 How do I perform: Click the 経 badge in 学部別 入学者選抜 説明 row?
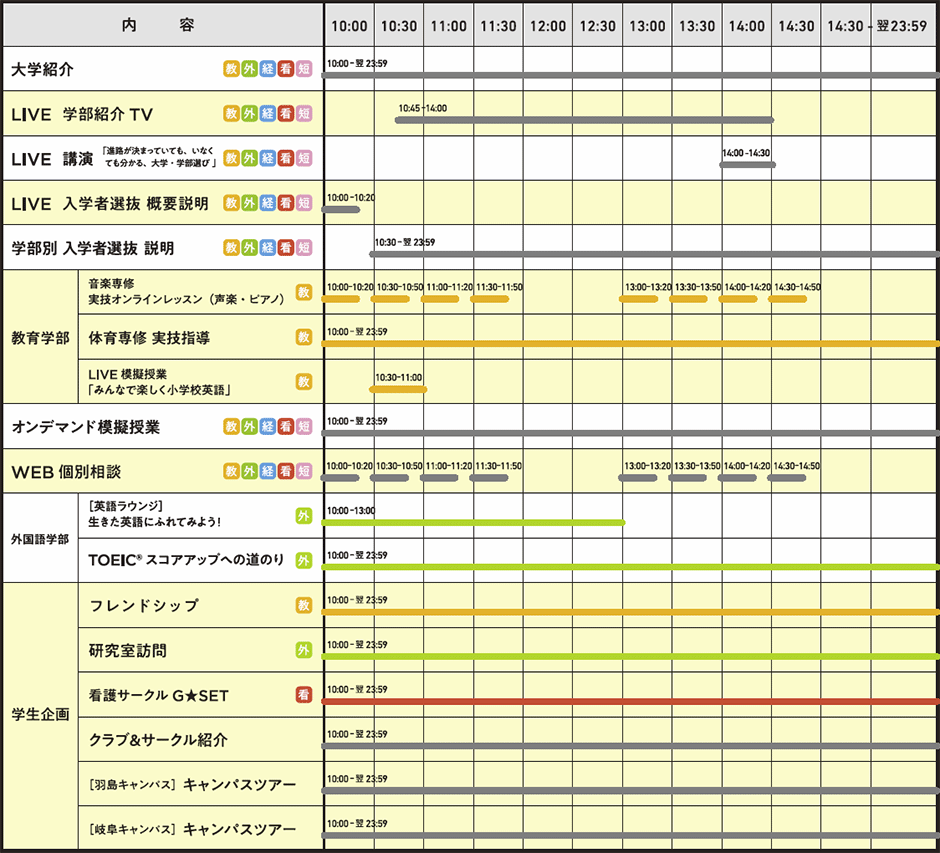[x=267, y=248]
